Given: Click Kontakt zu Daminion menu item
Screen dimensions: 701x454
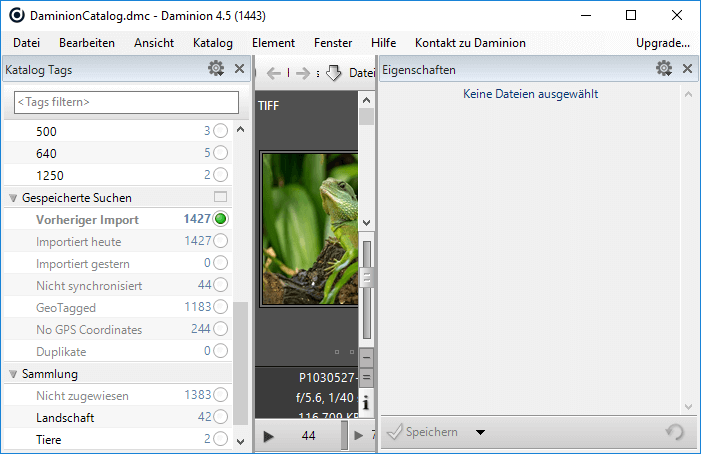Looking at the screenshot, I should [x=470, y=43].
